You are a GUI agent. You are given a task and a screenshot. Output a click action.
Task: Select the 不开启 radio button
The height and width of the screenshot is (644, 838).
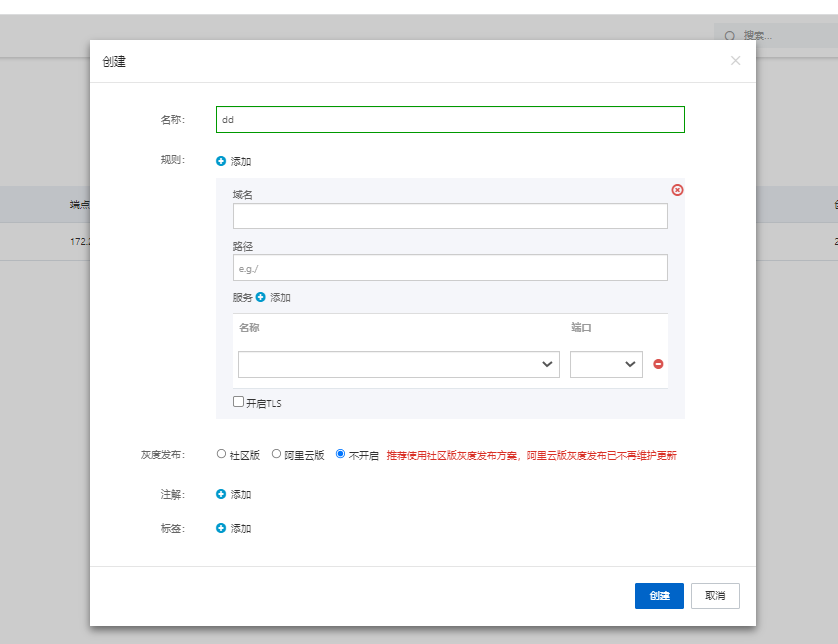point(341,454)
